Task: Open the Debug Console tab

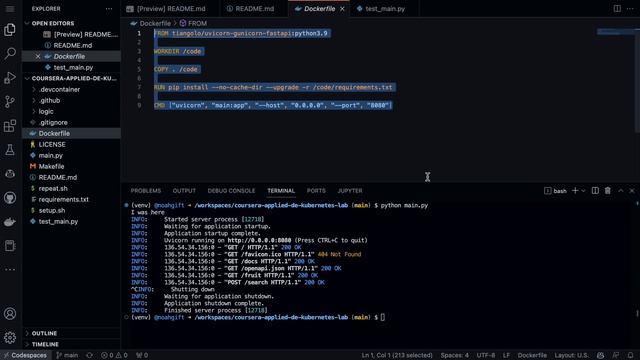Action: click(231, 191)
